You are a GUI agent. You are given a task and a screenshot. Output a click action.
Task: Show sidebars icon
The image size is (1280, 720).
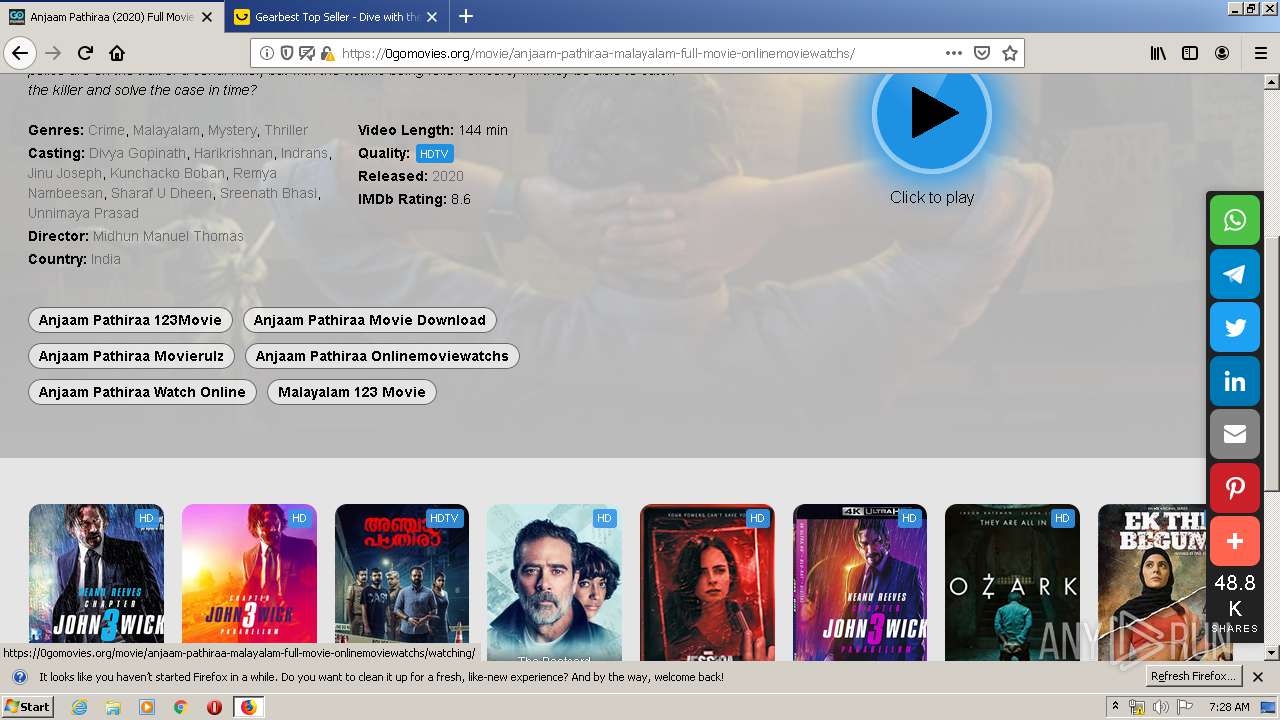click(x=1190, y=53)
